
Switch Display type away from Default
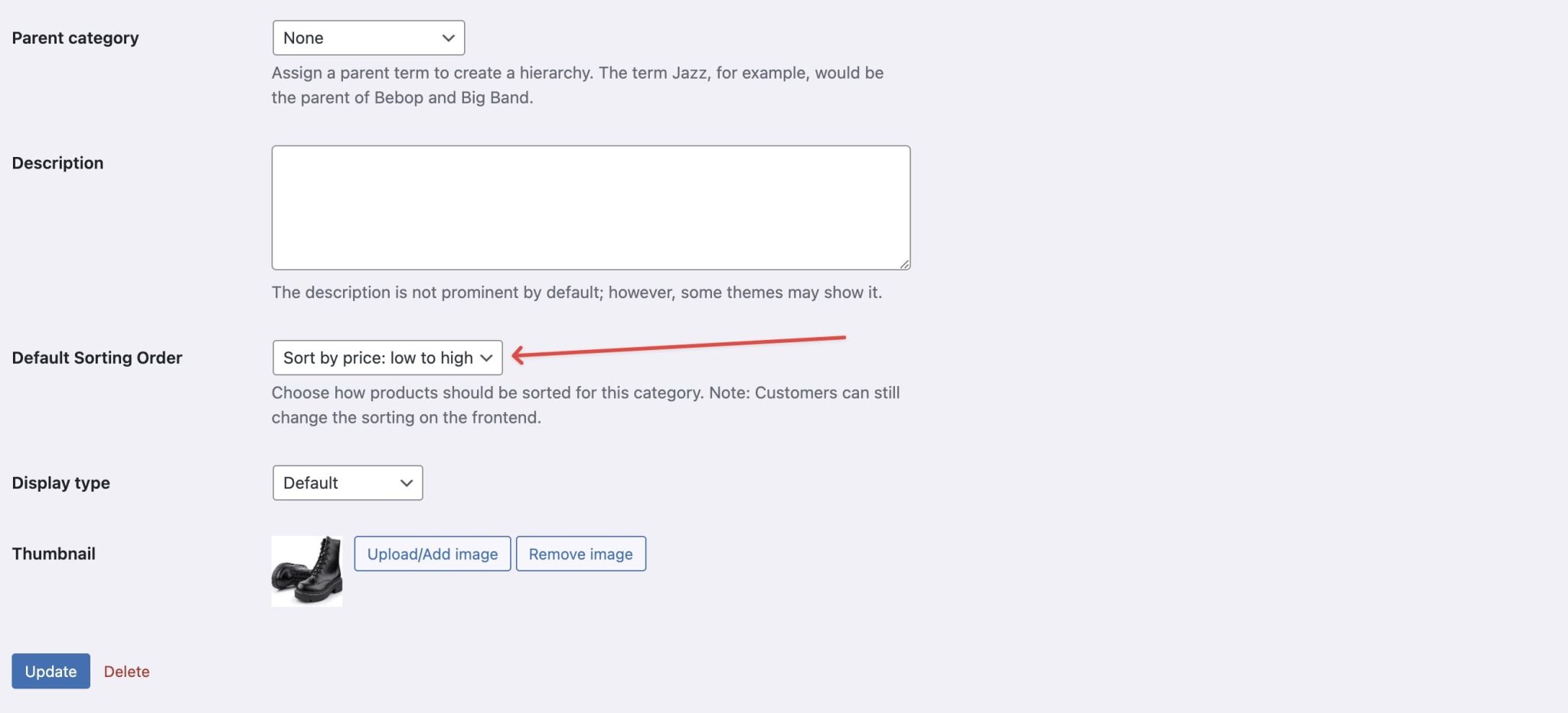click(347, 482)
